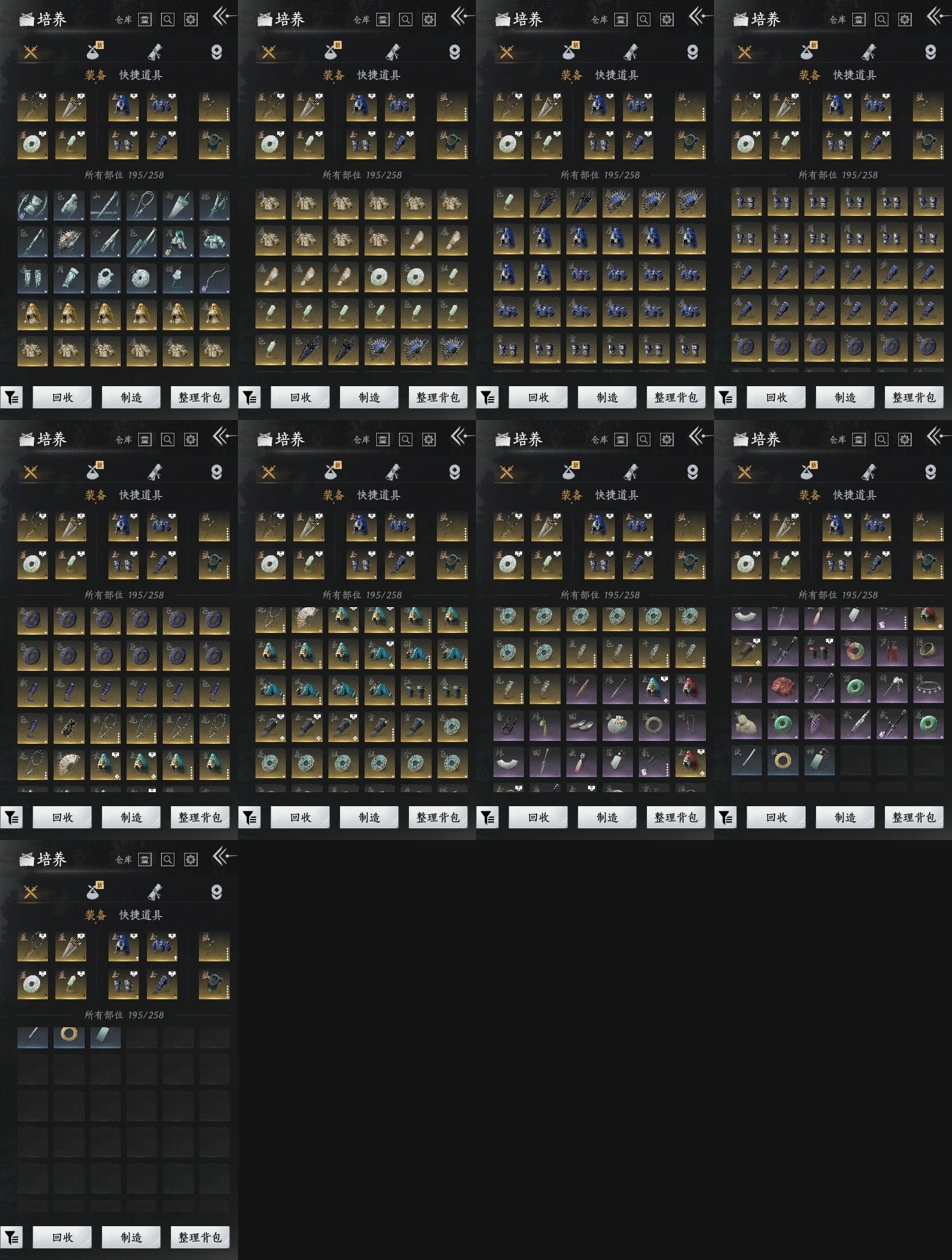
Task: Open search in the mostly-empty inventory panel
Action: (167, 859)
